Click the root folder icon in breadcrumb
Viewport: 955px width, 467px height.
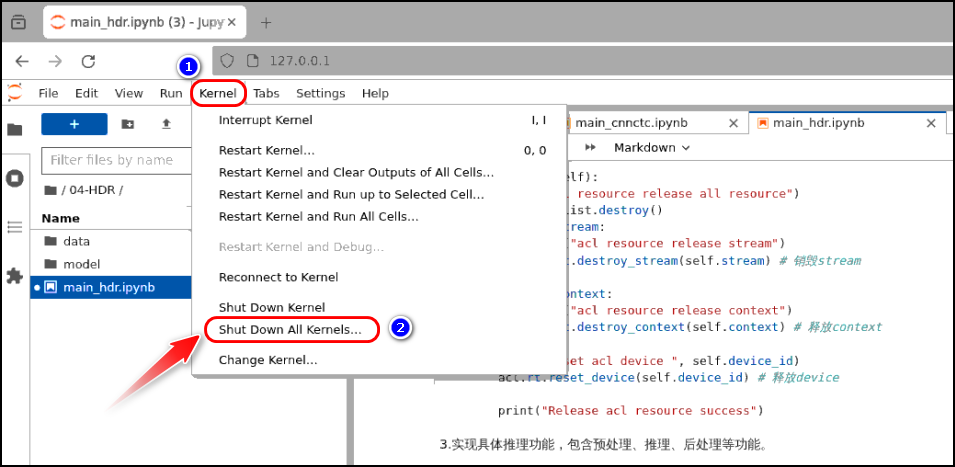(x=51, y=190)
